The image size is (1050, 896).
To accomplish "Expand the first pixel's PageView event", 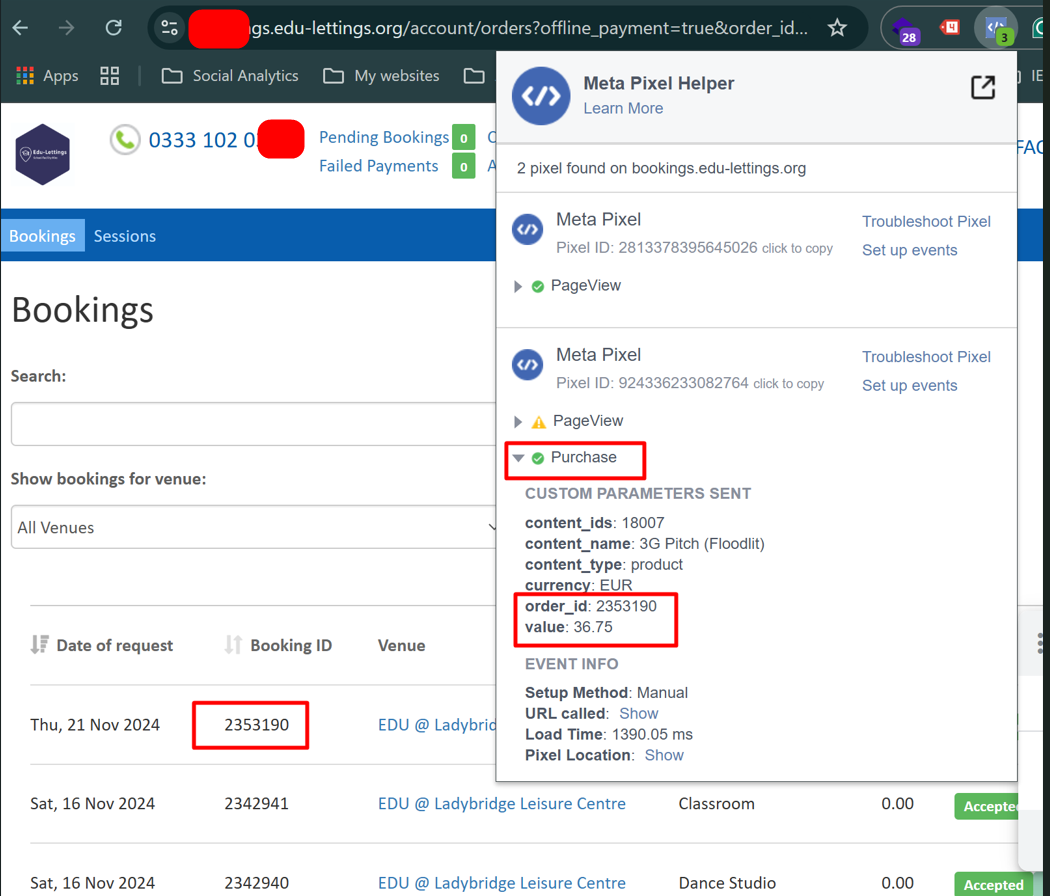I will point(518,286).
